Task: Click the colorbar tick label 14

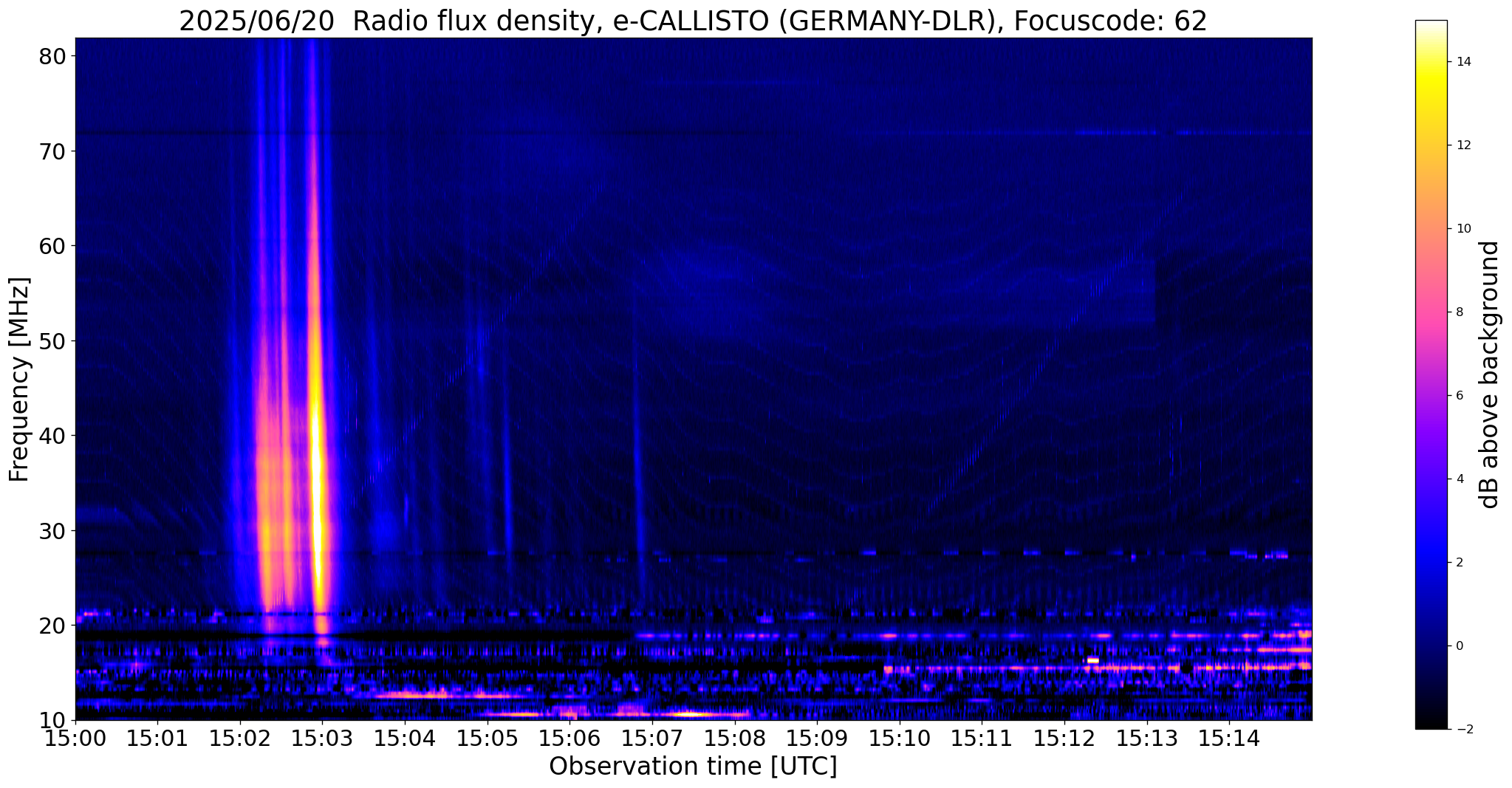Action: [1463, 62]
